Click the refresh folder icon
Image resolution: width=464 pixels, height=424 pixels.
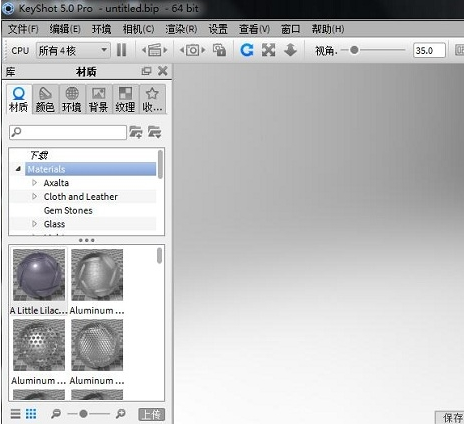(x=154, y=132)
